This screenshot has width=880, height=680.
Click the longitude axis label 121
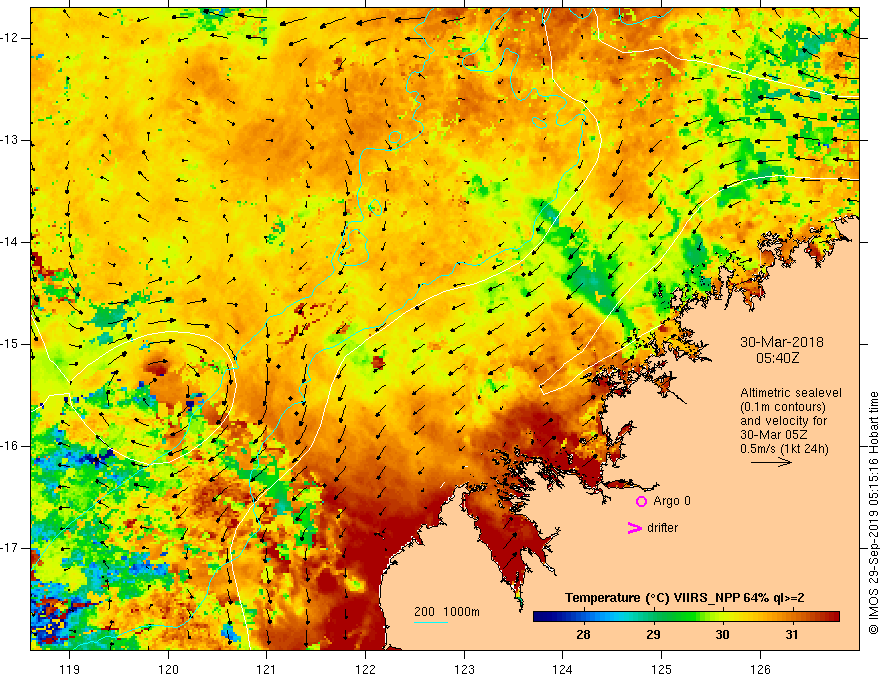coord(267,669)
